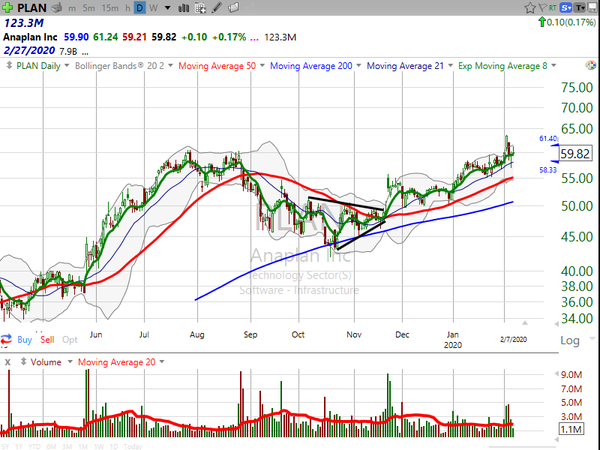This screenshot has width=600, height=450.
Task: Click the blue S icon at top right
Action: click(x=566, y=8)
